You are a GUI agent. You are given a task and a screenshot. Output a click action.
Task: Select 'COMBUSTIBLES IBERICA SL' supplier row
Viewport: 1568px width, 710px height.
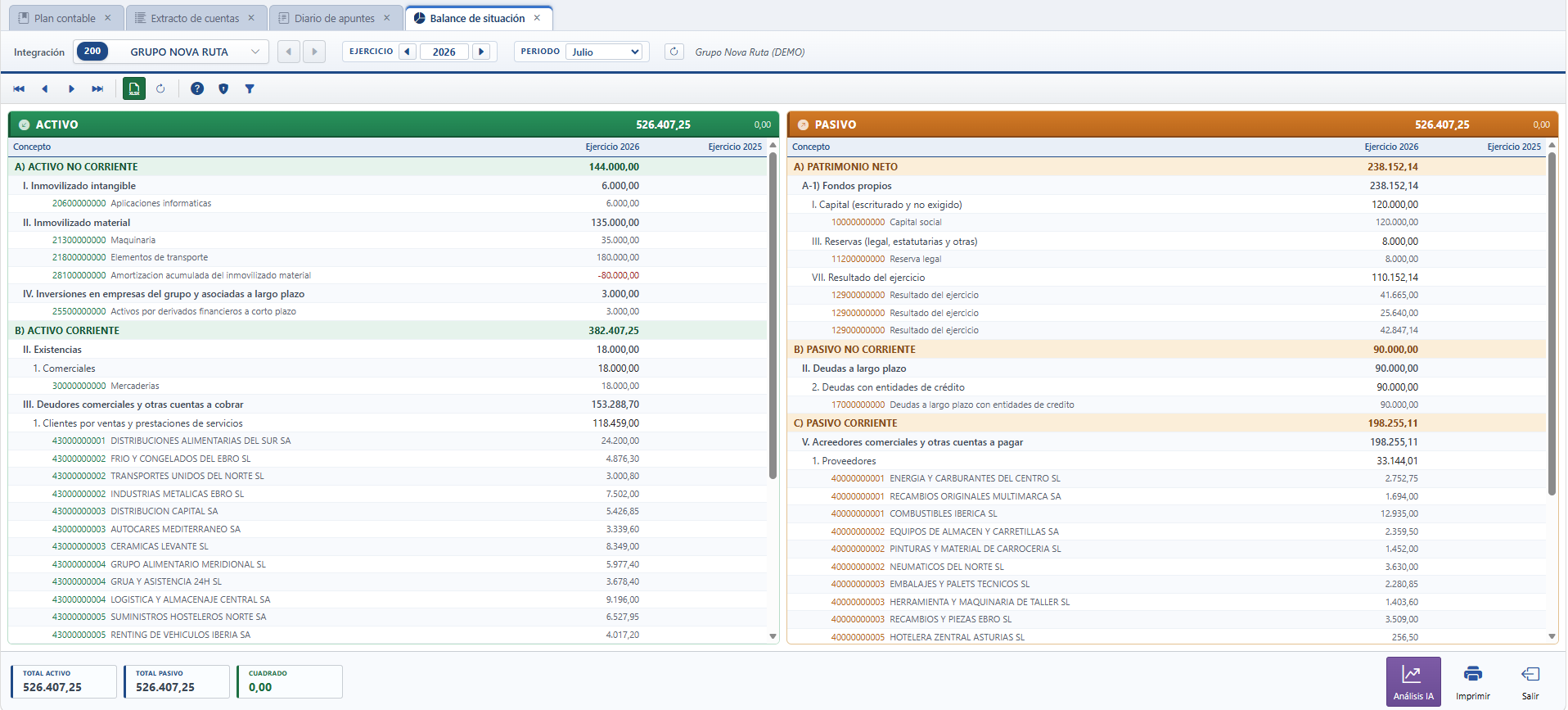[1167, 513]
